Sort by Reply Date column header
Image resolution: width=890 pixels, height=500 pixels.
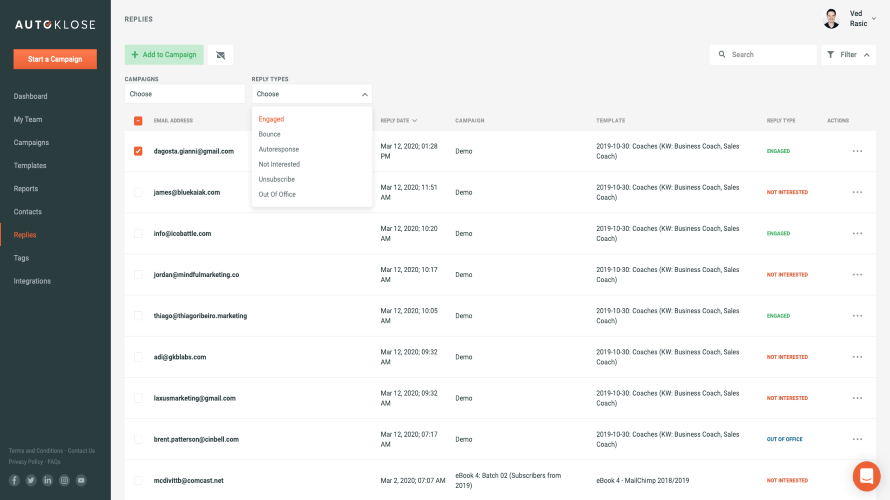(398, 121)
